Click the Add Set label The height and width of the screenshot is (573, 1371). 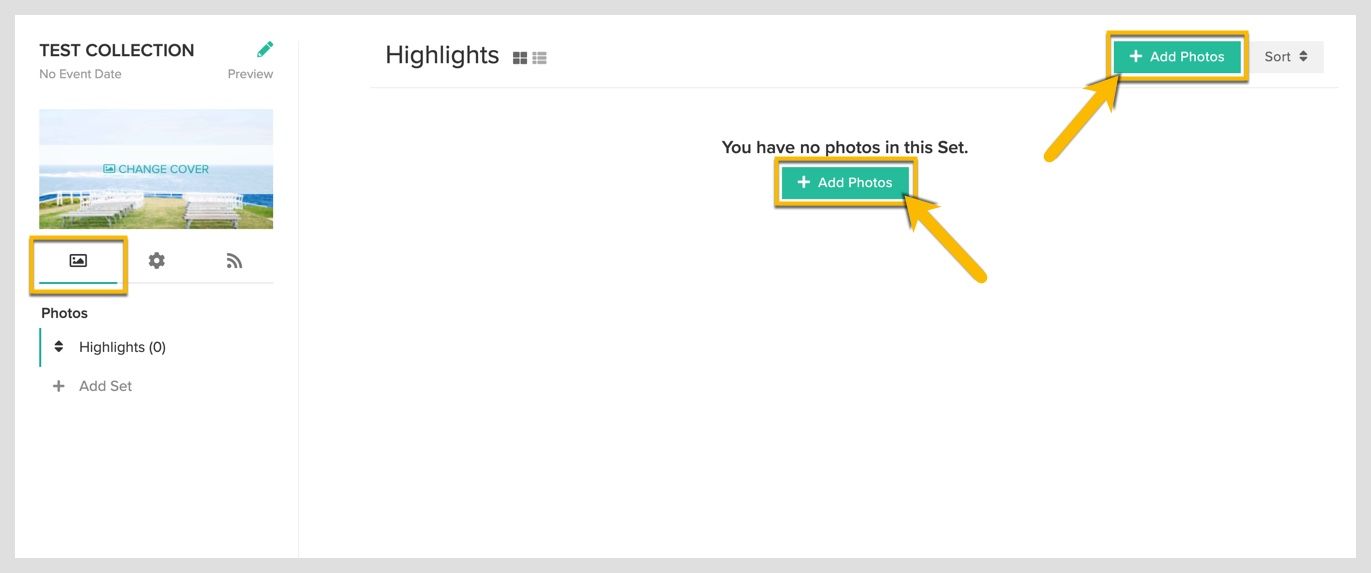[x=105, y=386]
